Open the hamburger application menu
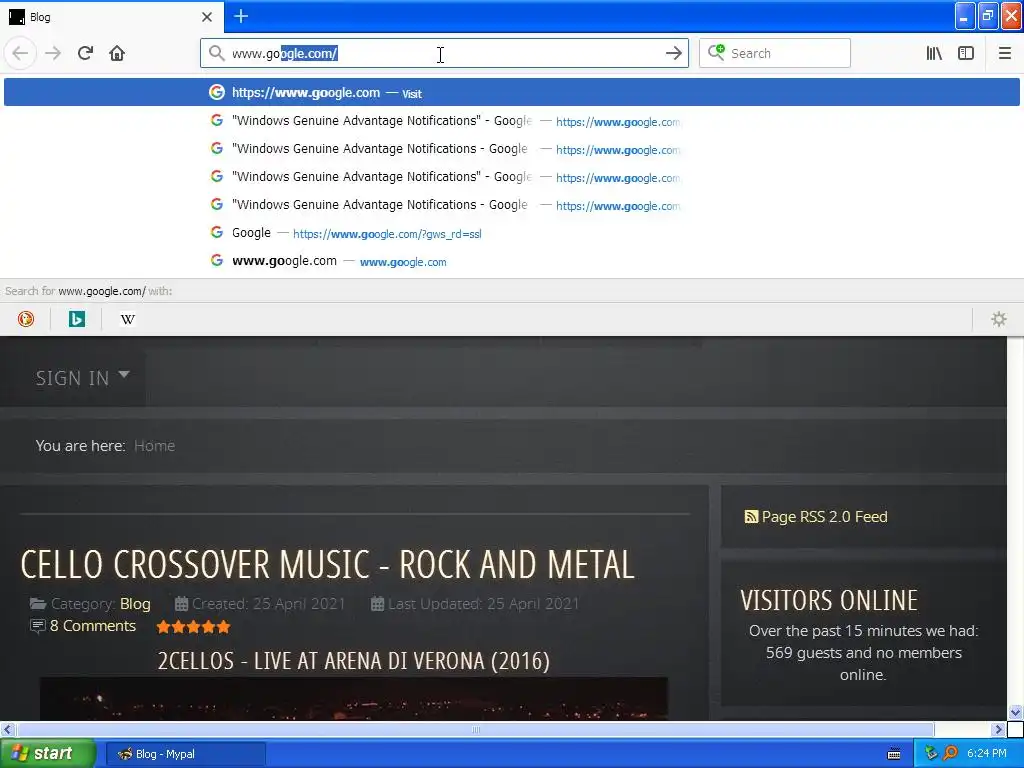Viewport: 1024px width, 768px height. click(1004, 54)
